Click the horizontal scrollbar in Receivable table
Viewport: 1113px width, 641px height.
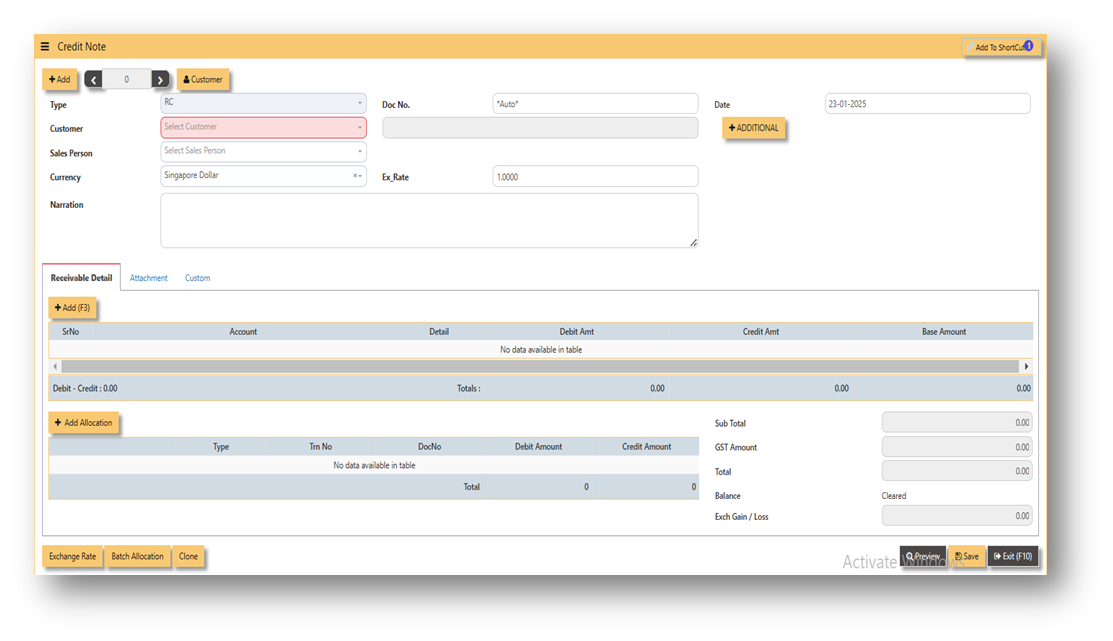[540, 367]
